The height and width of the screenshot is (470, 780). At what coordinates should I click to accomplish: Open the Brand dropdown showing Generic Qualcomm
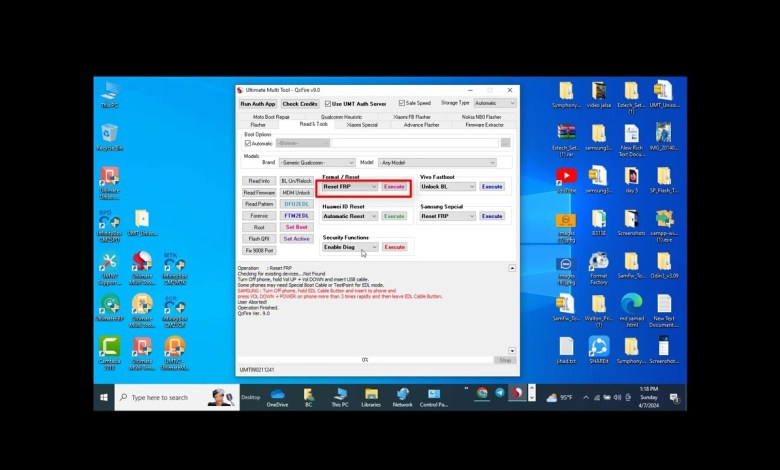coord(317,162)
